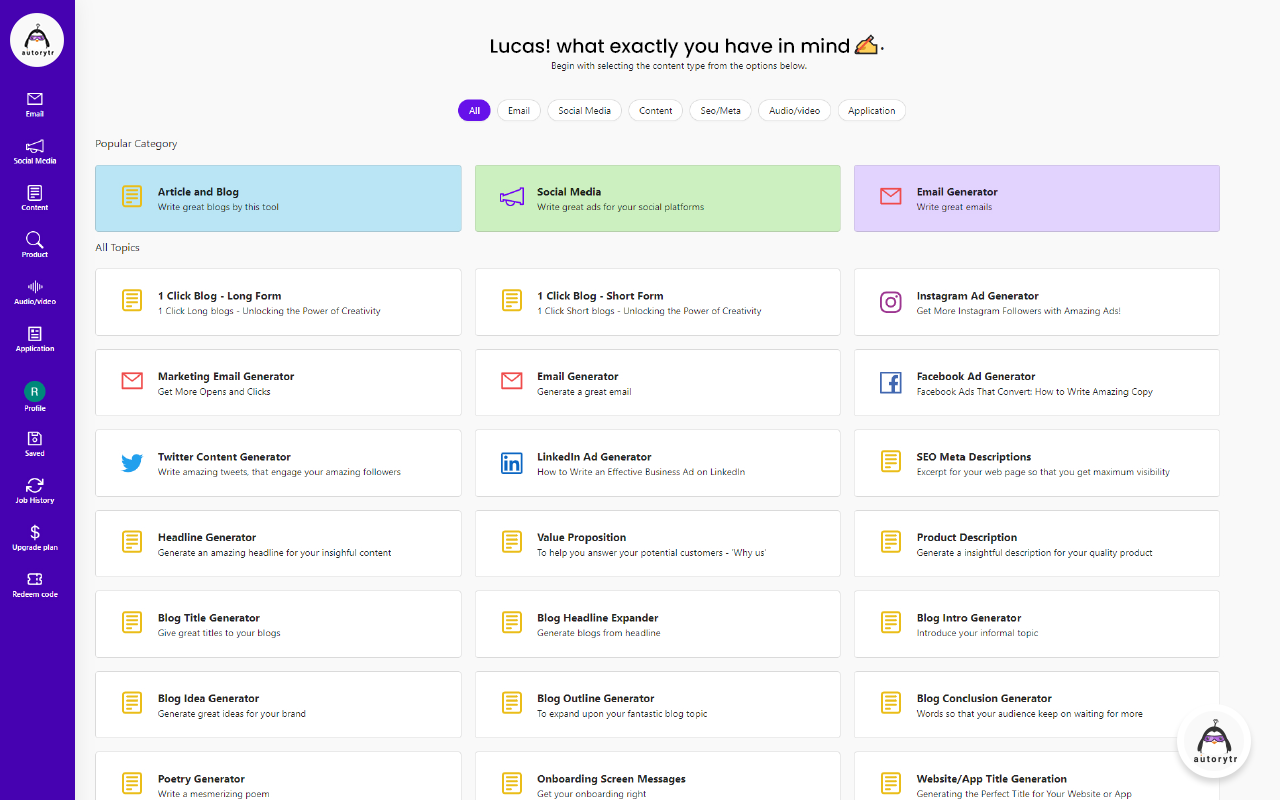The image size is (1280, 800).
Task: Launch the LinkedIn Ad Generator
Action: click(657, 463)
